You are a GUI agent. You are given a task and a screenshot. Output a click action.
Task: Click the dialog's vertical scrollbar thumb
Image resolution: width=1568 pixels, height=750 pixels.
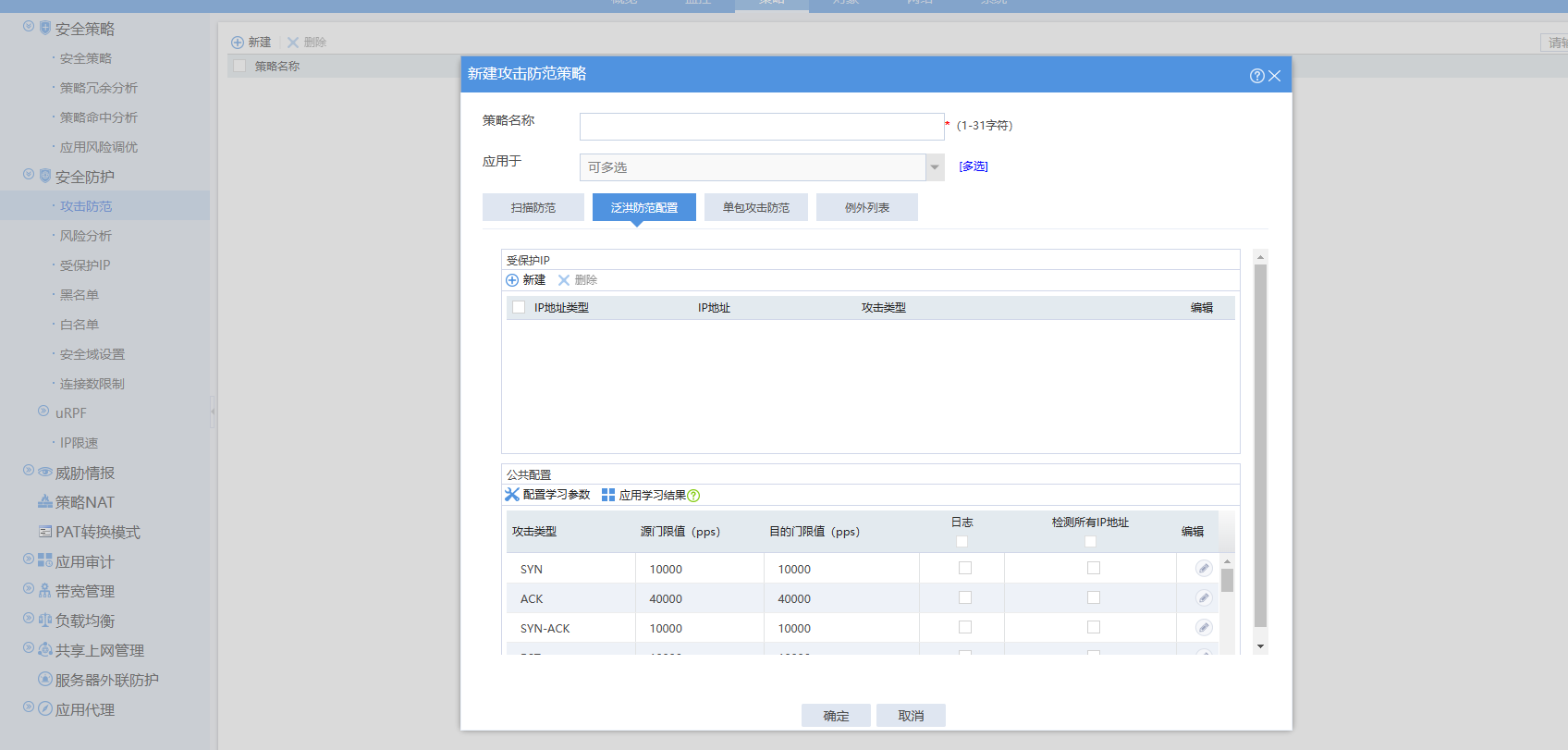click(x=1260, y=446)
